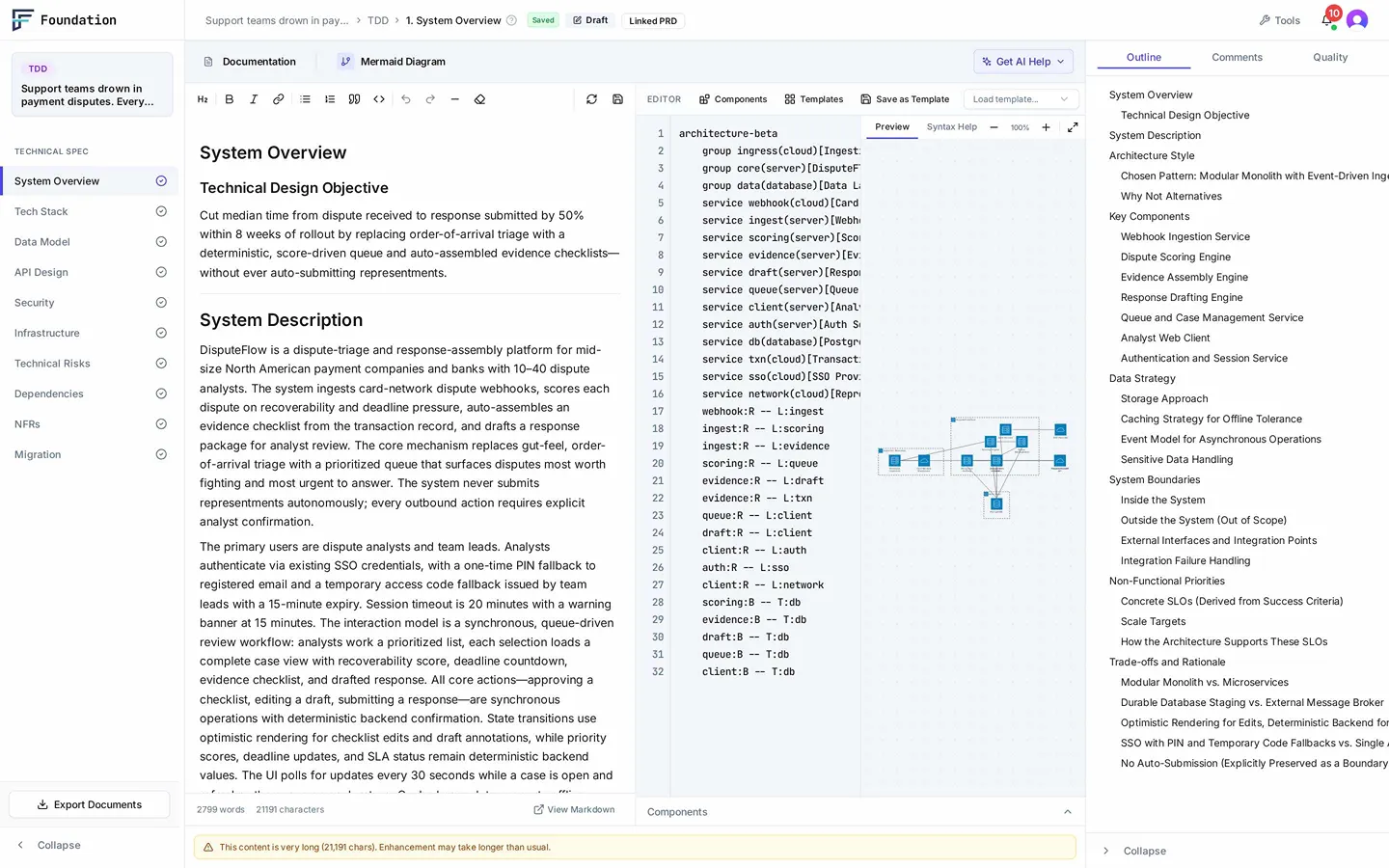Insert a bulleted list
This screenshot has width=1389, height=868.
(306, 99)
